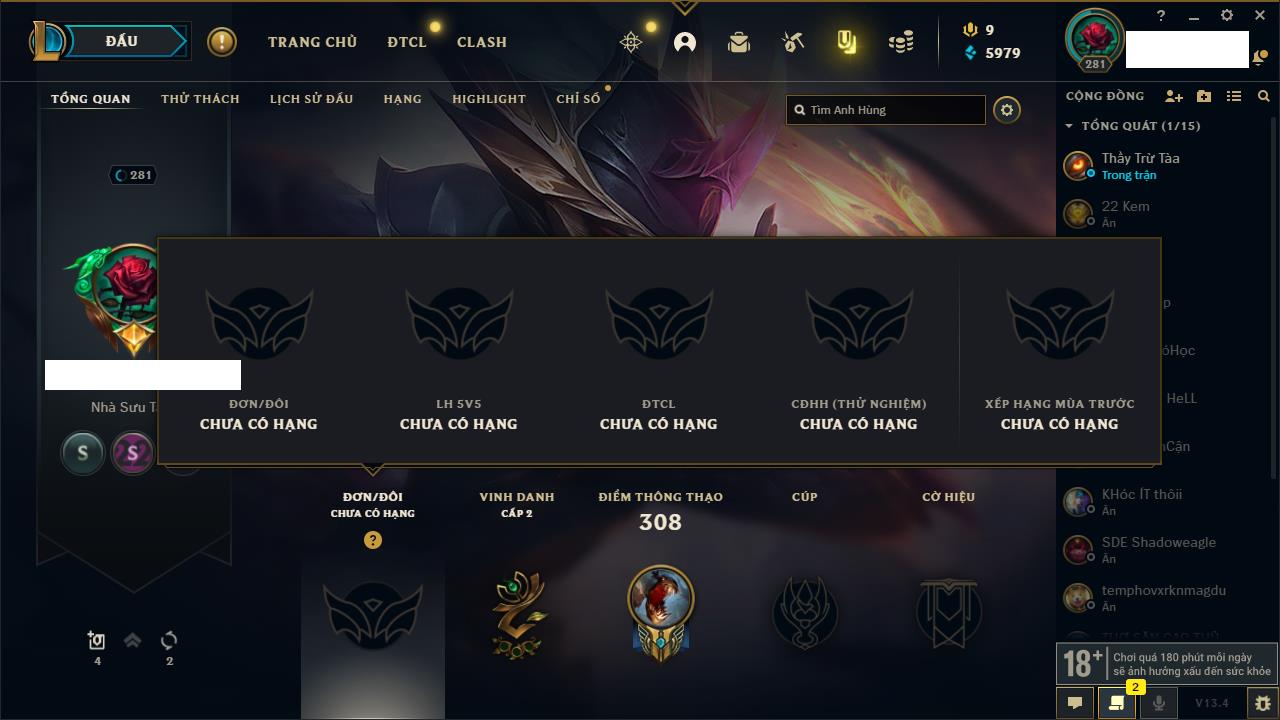This screenshot has width=1280, height=720.
Task: Click the add friend icon
Action: [x=1174, y=97]
